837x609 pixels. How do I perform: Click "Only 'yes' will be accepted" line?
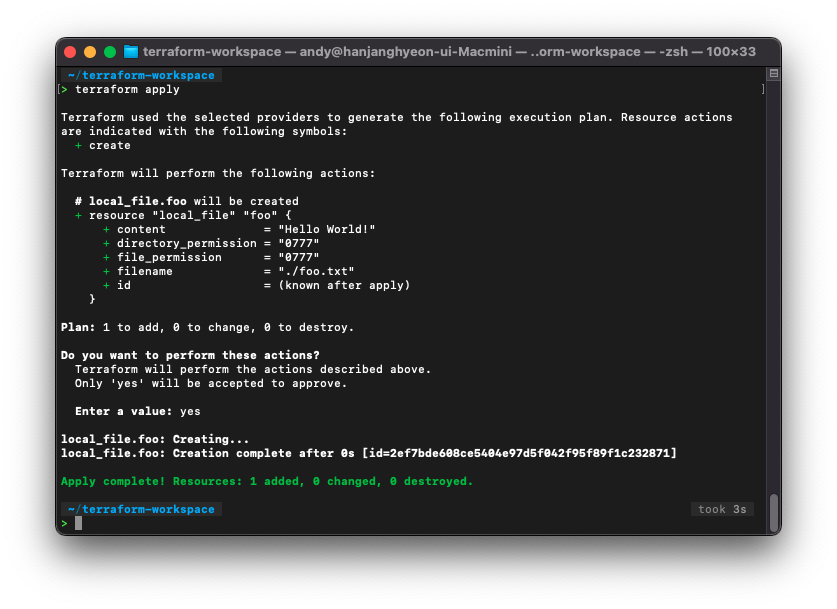click(211, 383)
